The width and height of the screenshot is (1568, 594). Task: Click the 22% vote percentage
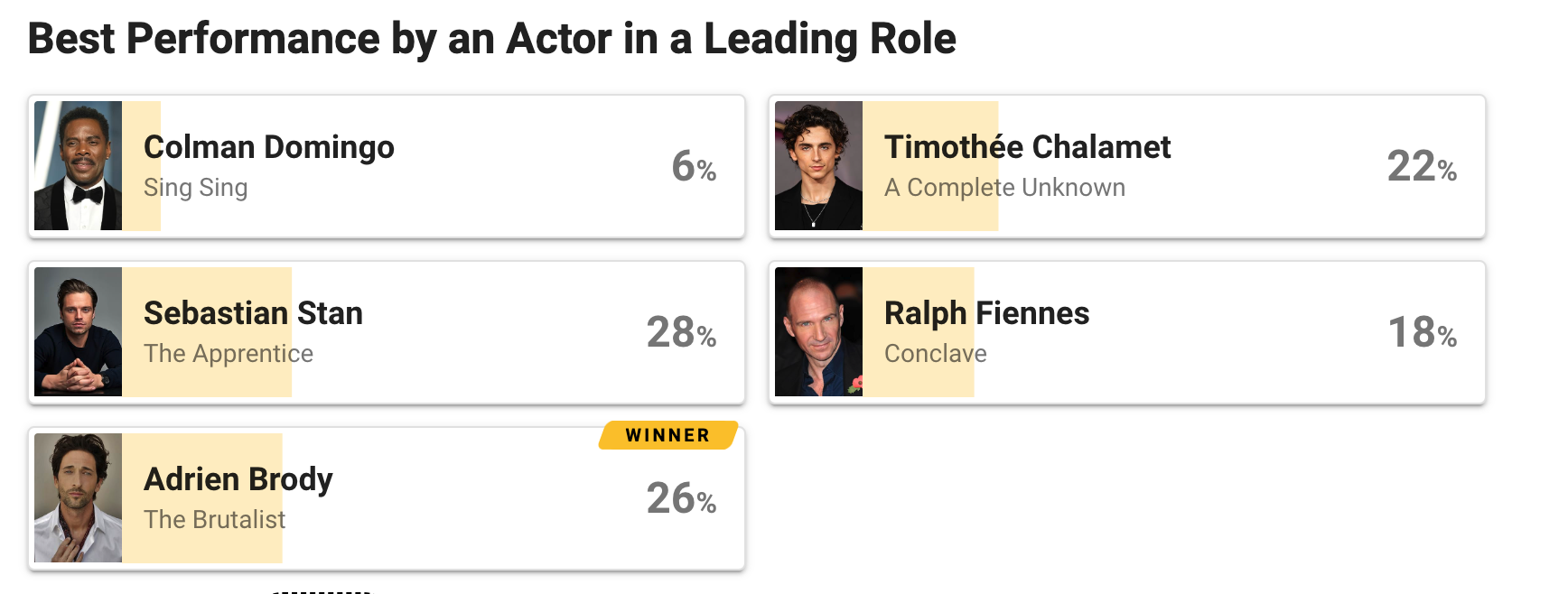click(x=1422, y=166)
